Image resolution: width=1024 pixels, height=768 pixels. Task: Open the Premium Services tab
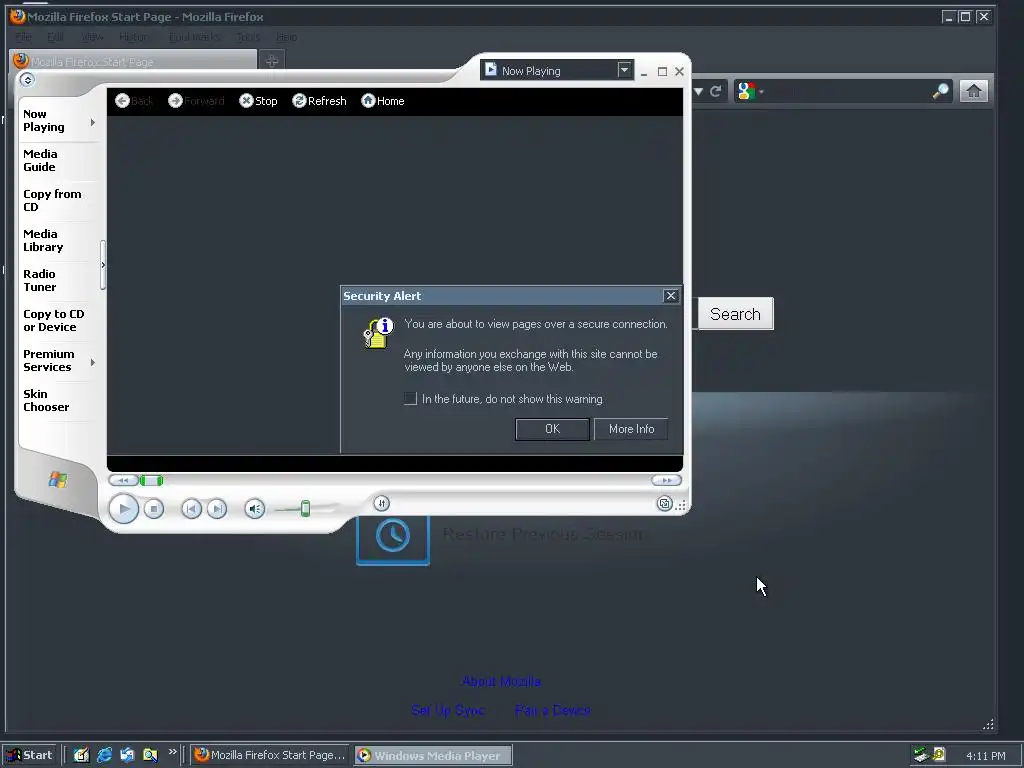click(48, 360)
